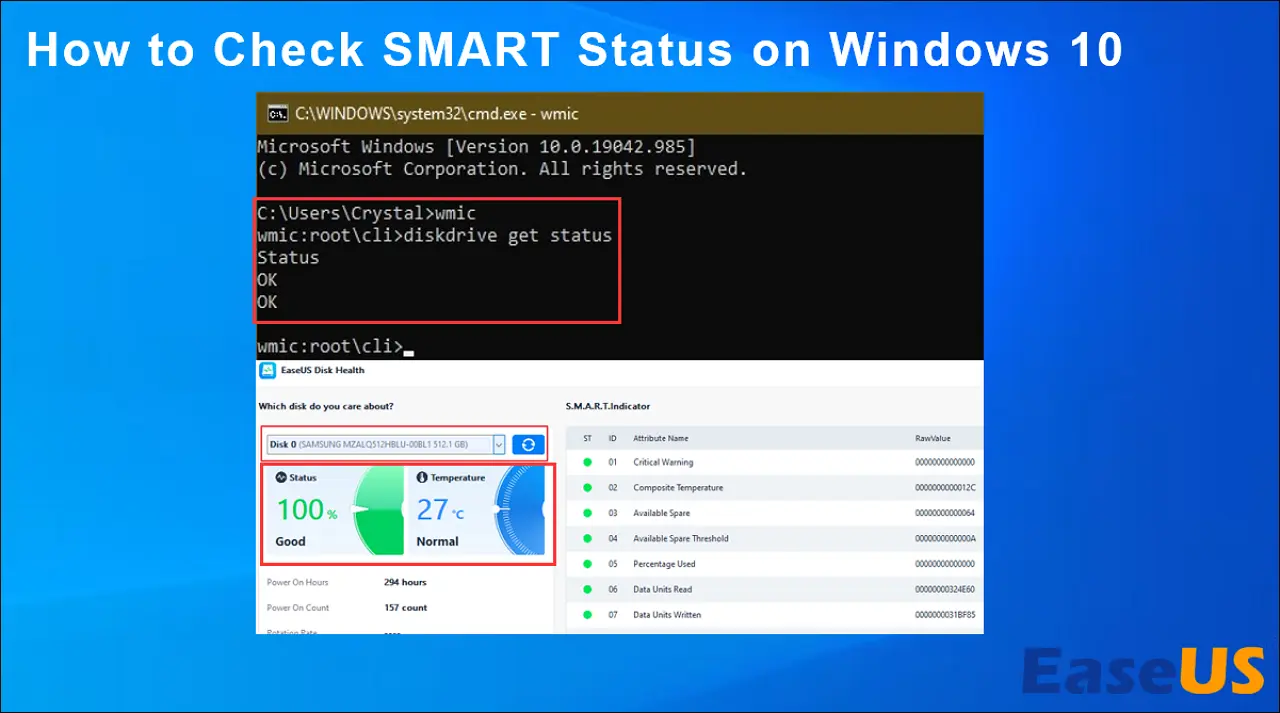The image size is (1280, 713).
Task: Click the raw value in the Composite Temperature row
Action: pyautogui.click(x=945, y=488)
